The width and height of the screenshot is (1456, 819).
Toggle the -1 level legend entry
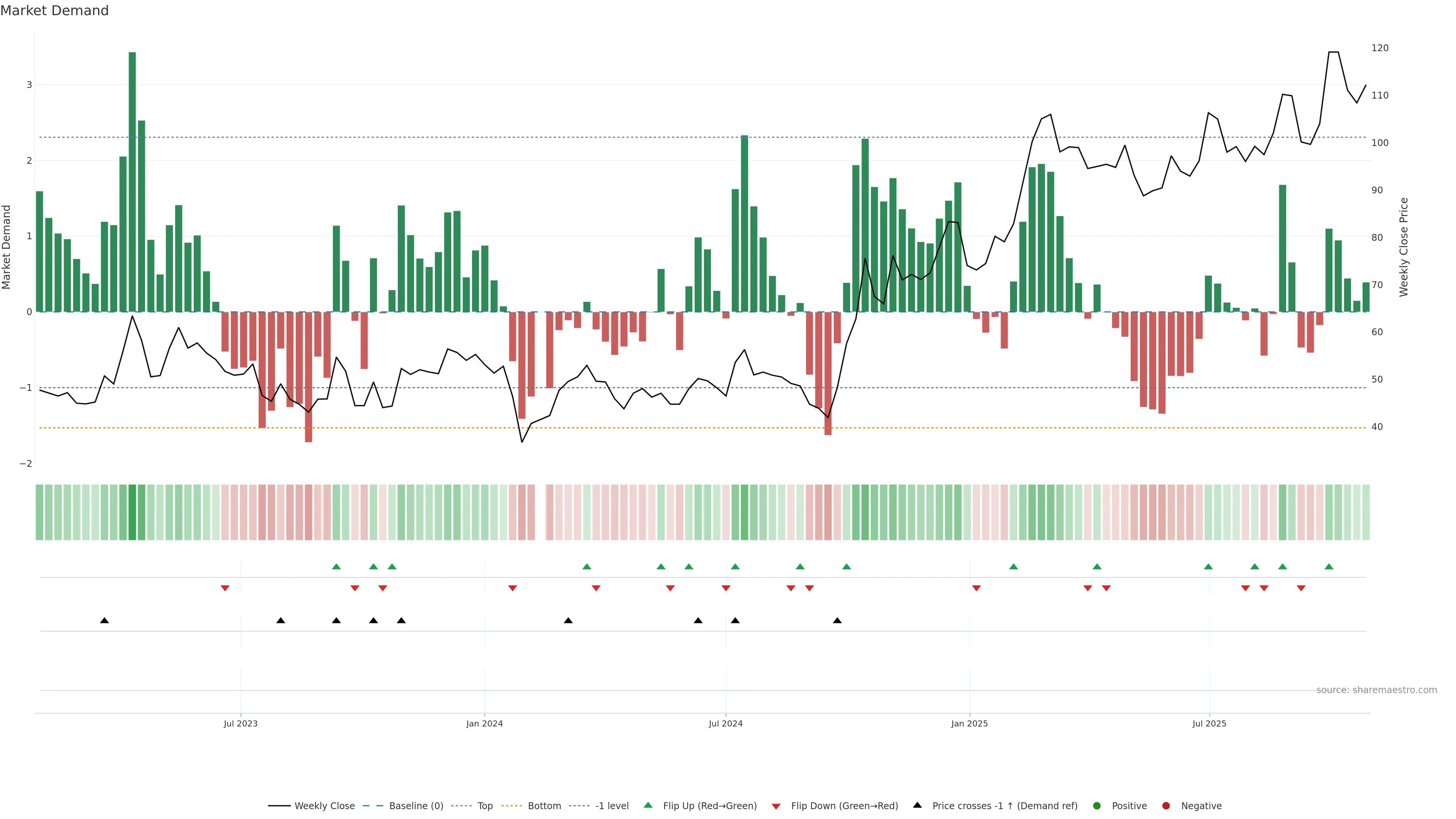612,805
